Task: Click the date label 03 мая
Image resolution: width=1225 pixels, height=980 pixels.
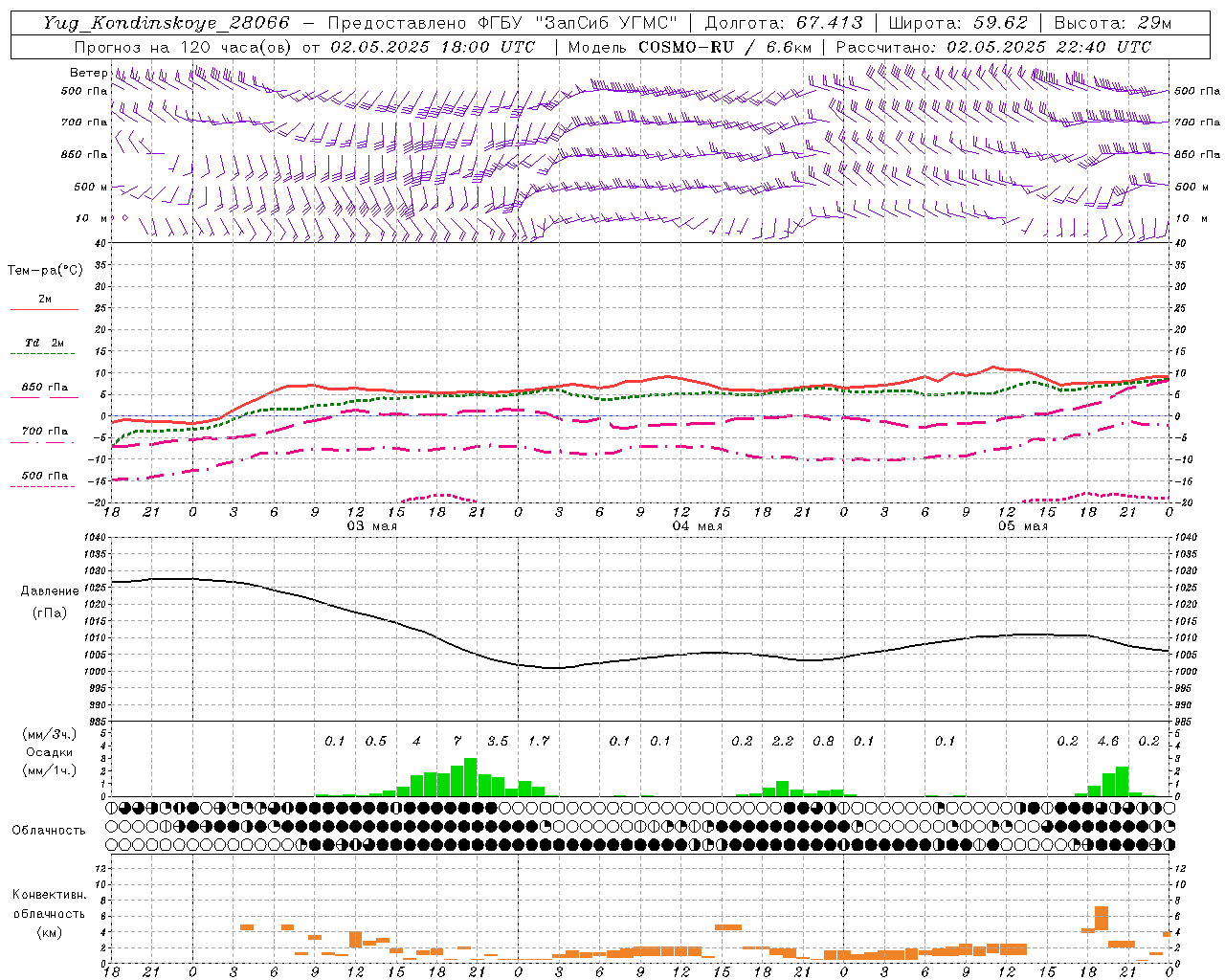Action: 371,526
